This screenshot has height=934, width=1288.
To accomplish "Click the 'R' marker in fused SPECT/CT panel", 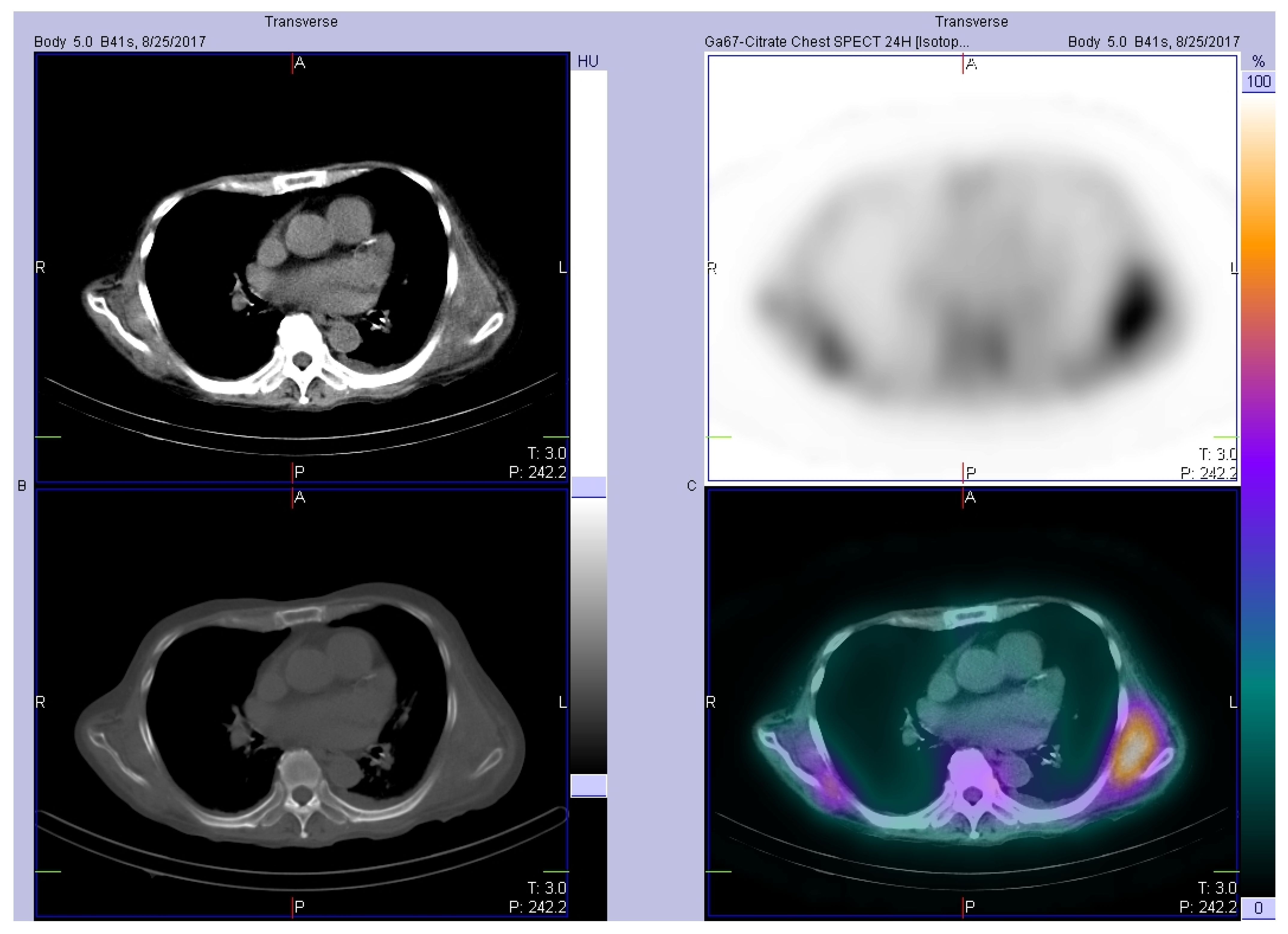I will 711,702.
